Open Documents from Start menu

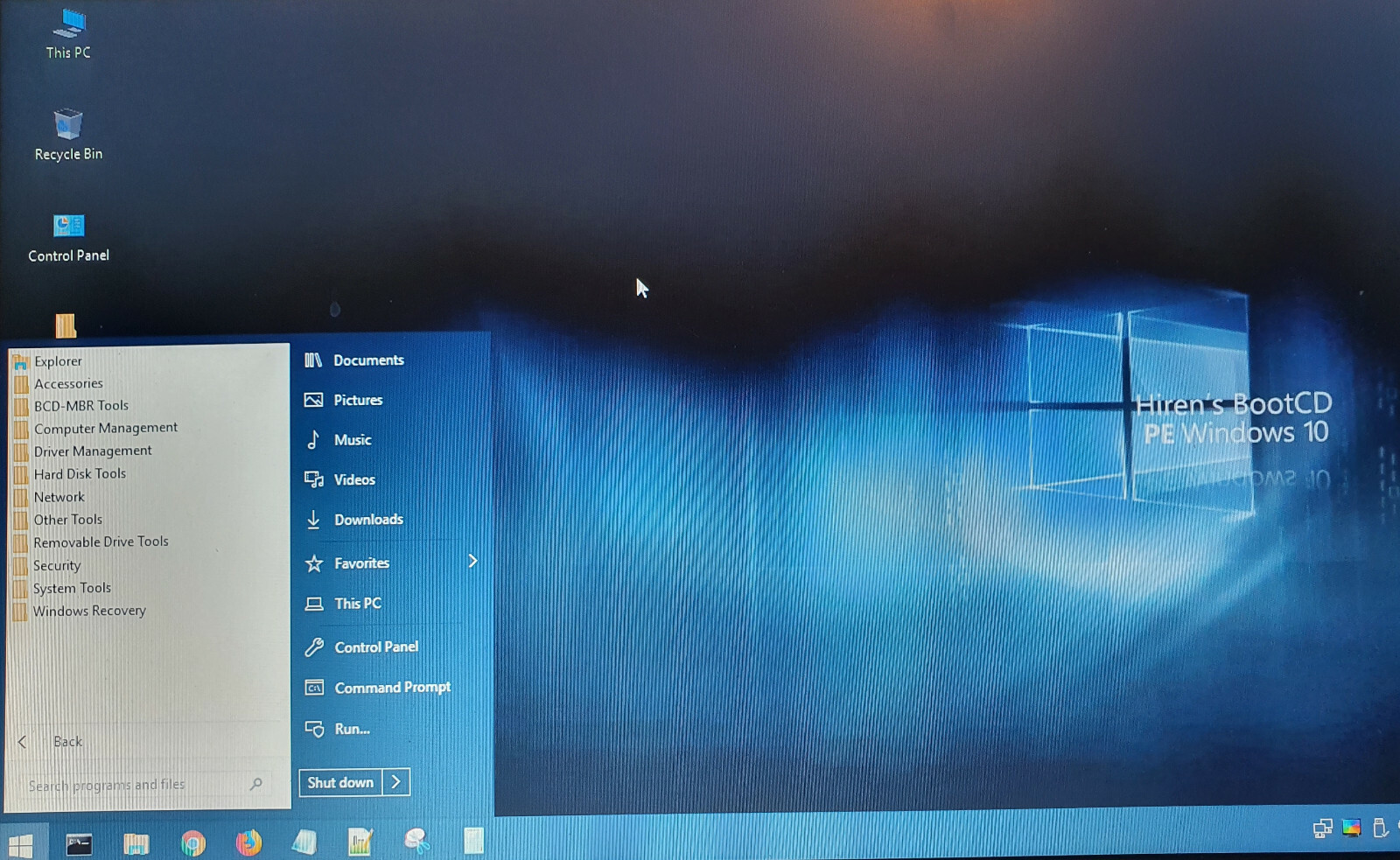(x=354, y=360)
